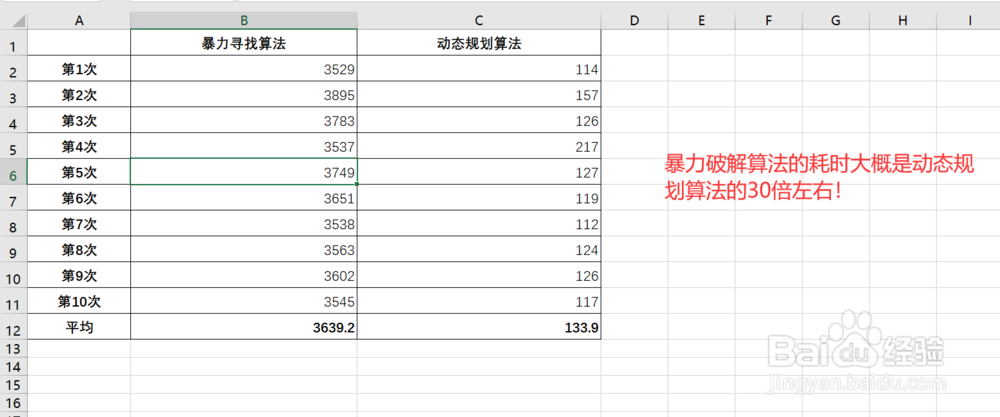Select column D header

pyautogui.click(x=634, y=20)
